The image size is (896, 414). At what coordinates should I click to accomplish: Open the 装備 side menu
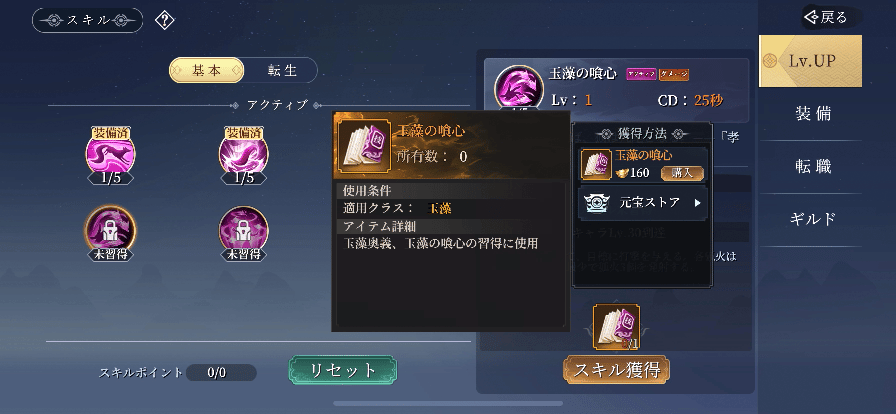pos(813,114)
